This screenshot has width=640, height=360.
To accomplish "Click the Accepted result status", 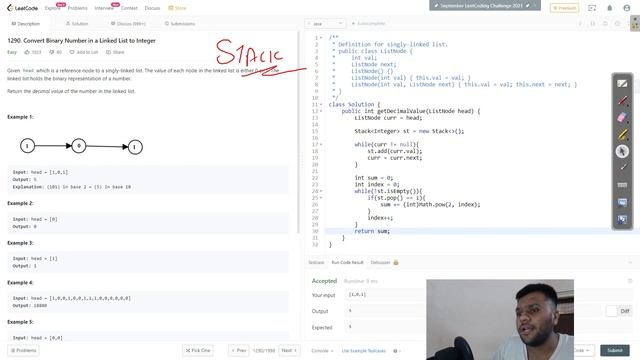I will pos(324,281).
